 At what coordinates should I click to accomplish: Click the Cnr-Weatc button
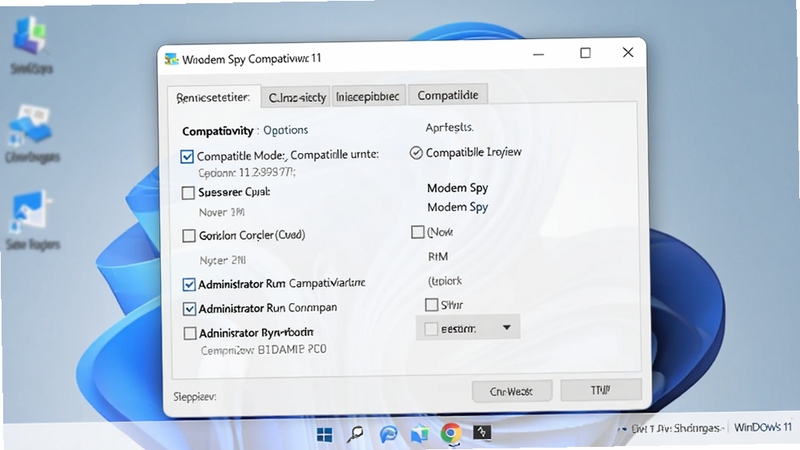pyautogui.click(x=511, y=391)
